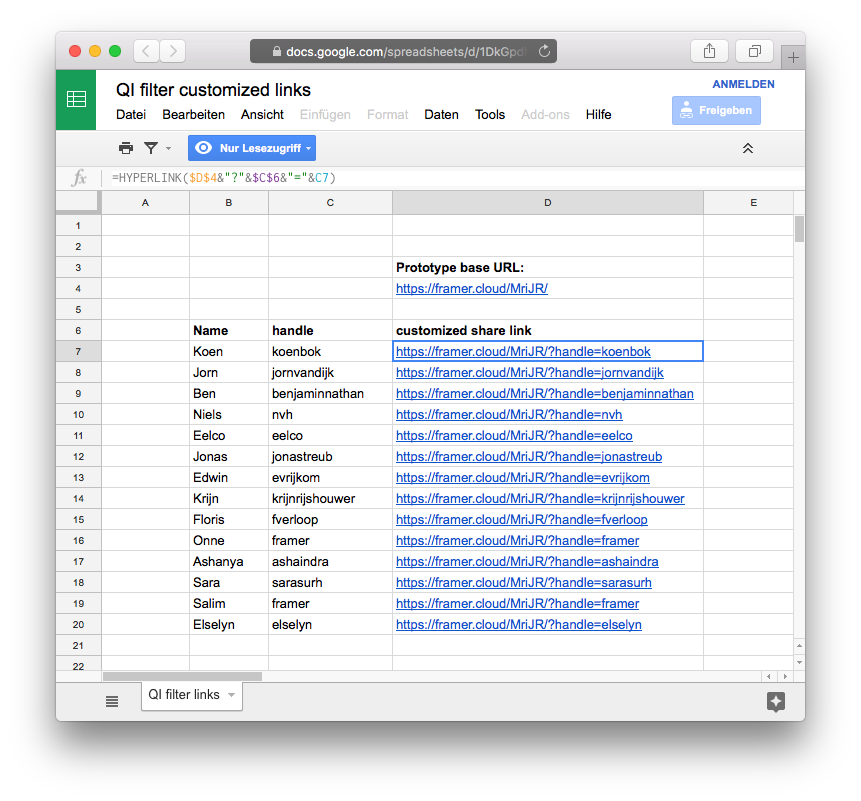Select the cell containing Elselyn
This screenshot has height=801, width=861.
(229, 625)
